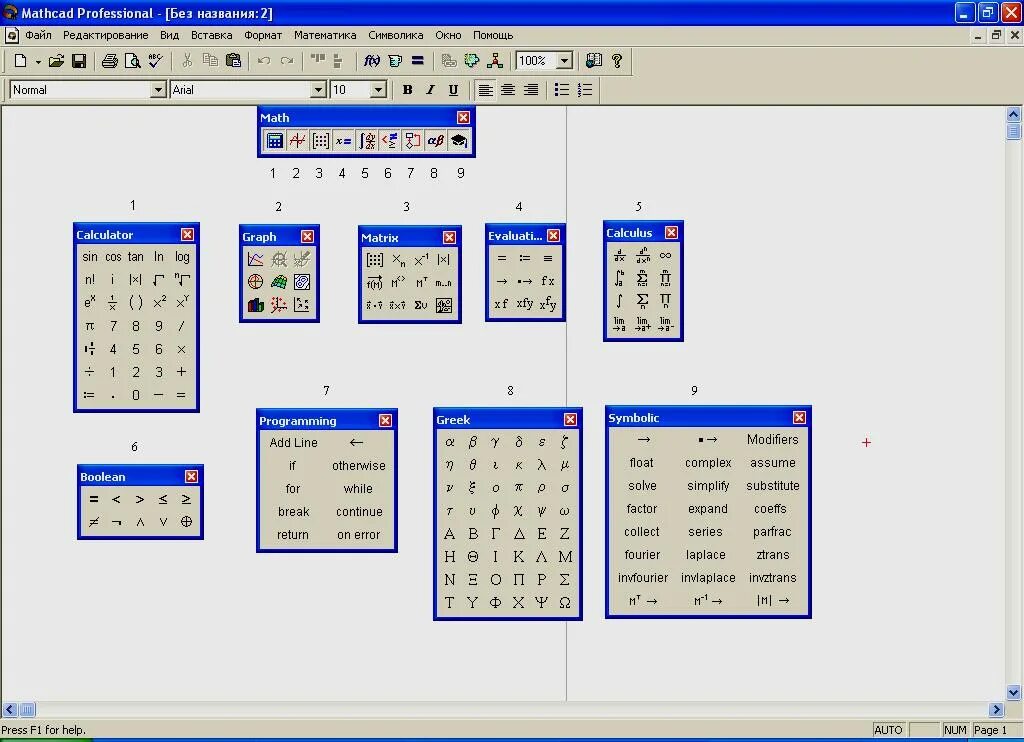Expand the Arial font dropdown
The height and width of the screenshot is (742, 1024).
click(318, 89)
